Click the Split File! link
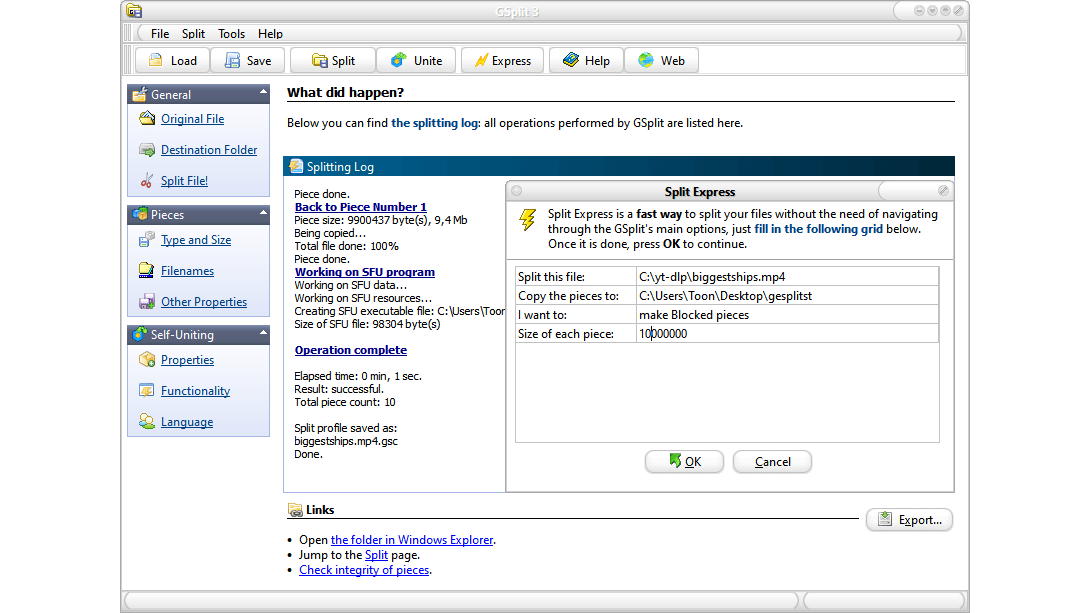Image resolution: width=1090 pixels, height=613 pixels. [184, 181]
